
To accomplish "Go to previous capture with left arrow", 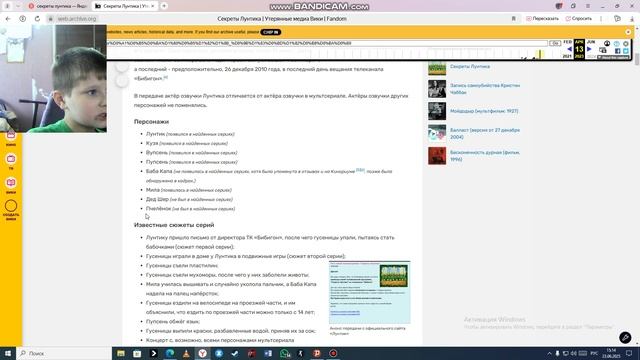I will click(x=569, y=49).
